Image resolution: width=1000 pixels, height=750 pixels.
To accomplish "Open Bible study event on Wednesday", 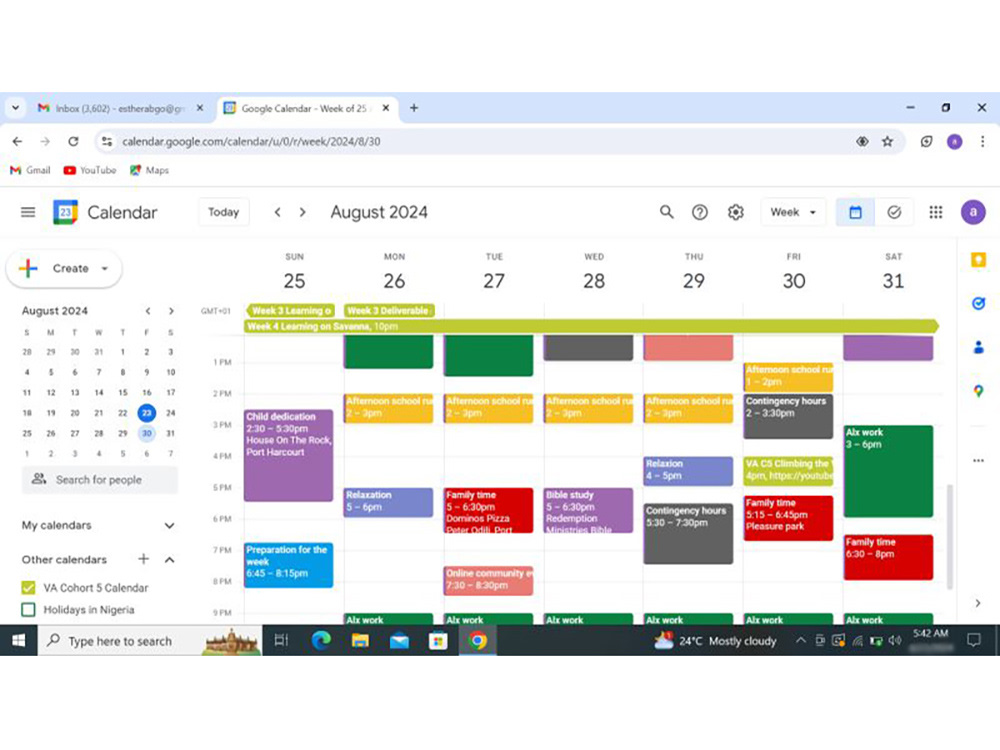I will coord(588,511).
